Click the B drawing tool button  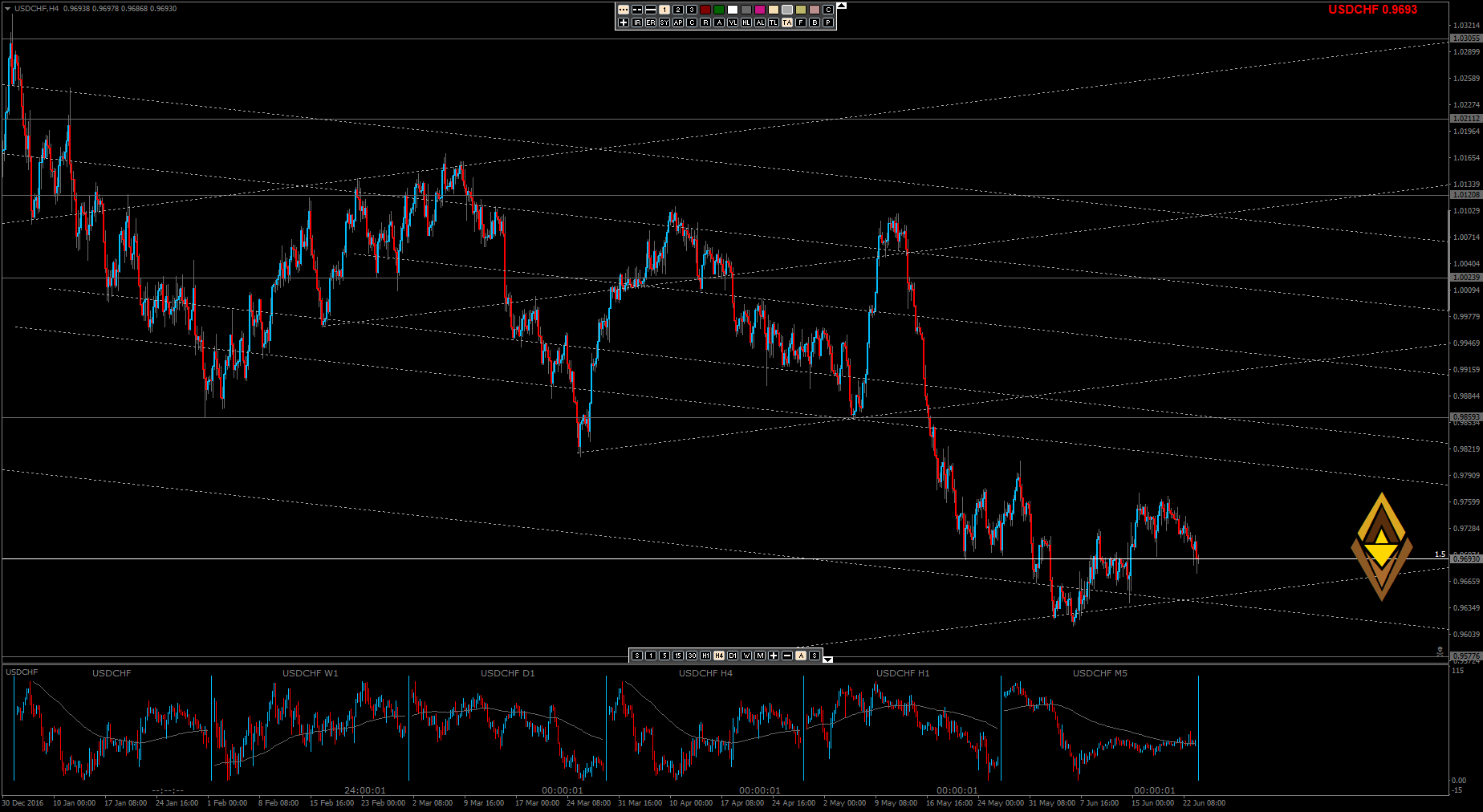[815, 22]
